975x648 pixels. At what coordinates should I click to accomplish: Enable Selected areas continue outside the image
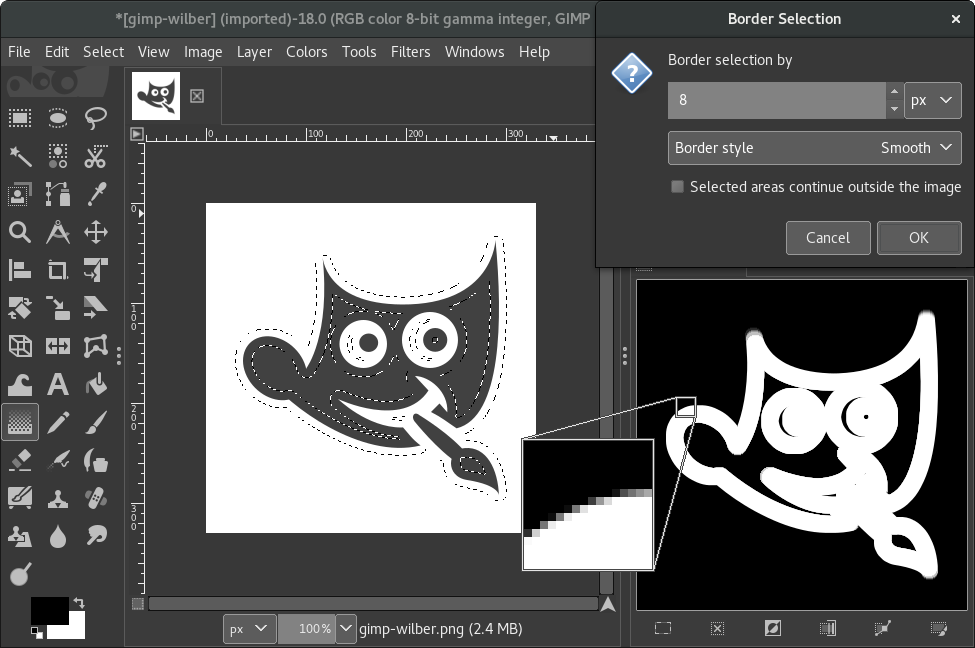(x=678, y=187)
